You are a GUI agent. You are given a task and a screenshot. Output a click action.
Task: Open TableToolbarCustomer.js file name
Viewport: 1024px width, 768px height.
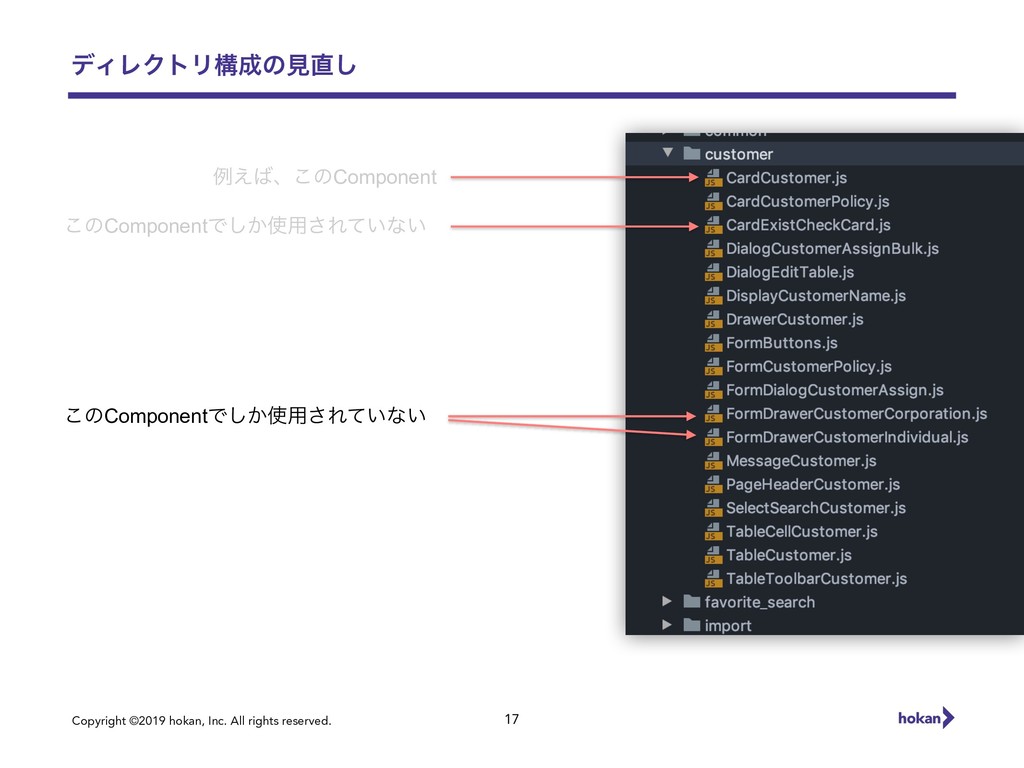click(x=817, y=578)
